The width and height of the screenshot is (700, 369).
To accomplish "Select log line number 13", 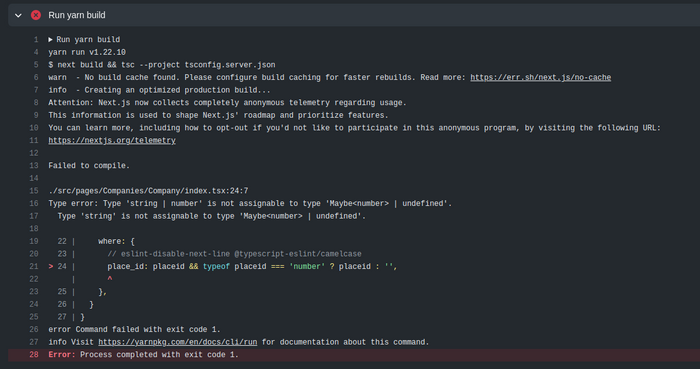I will pos(34,166).
